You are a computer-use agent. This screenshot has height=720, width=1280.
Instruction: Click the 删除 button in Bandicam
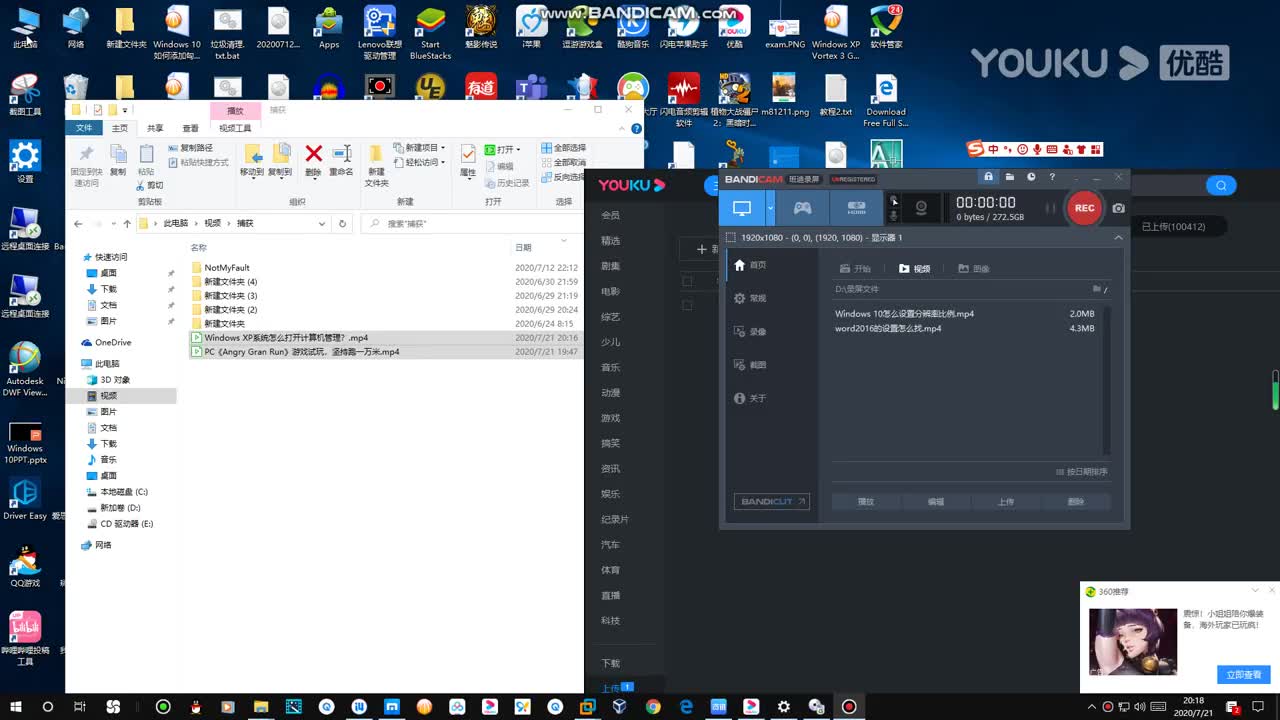coord(1076,502)
